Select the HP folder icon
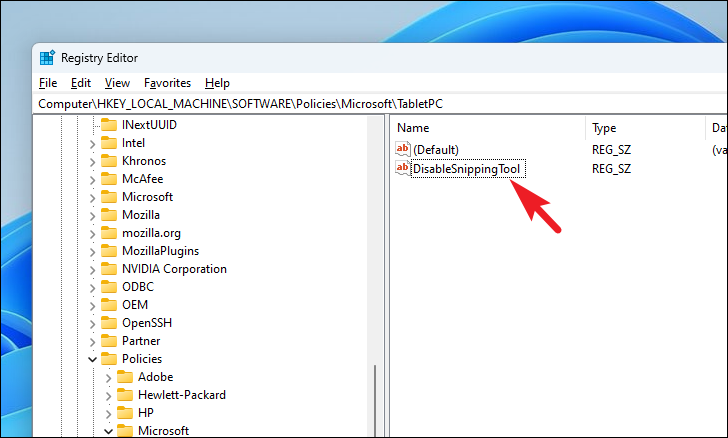 [x=125, y=413]
